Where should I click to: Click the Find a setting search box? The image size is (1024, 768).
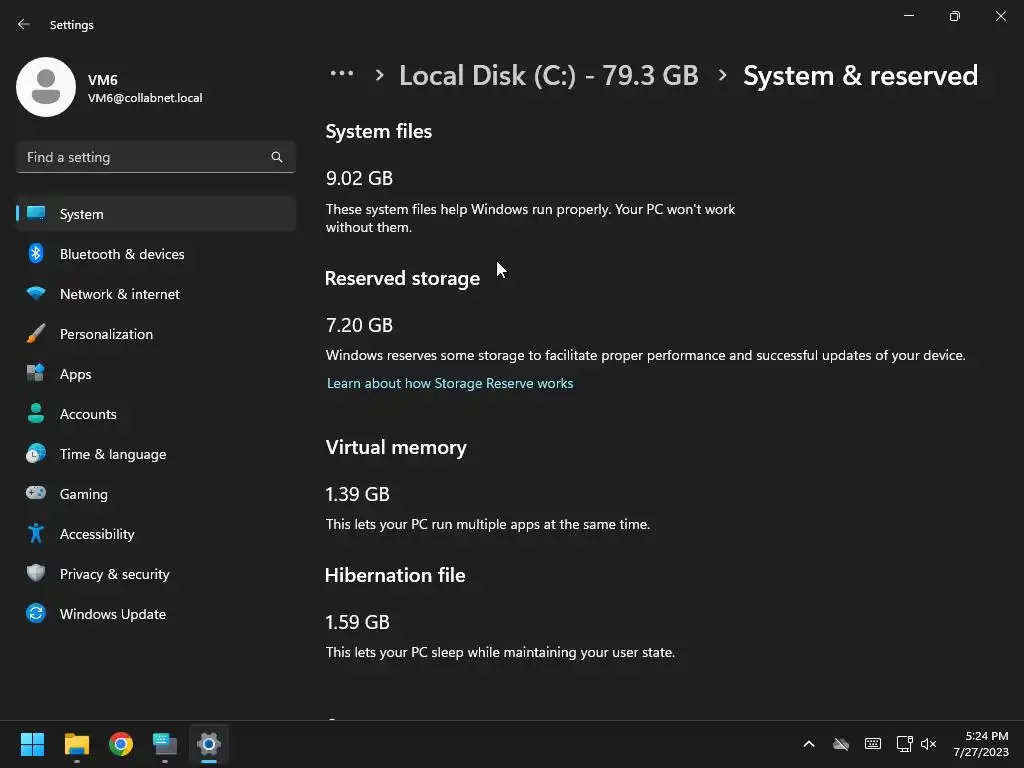point(145,157)
